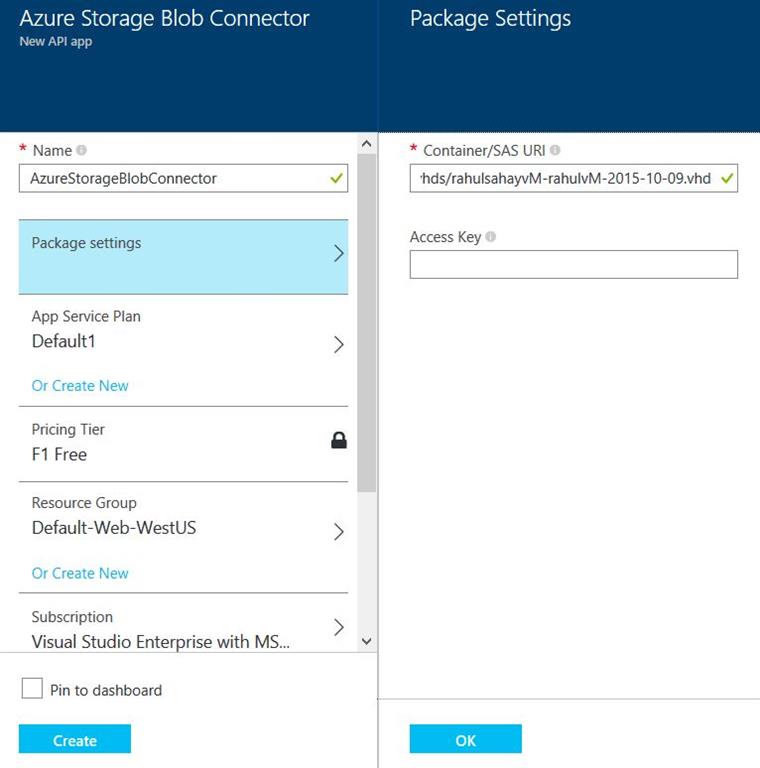This screenshot has height=768, width=760.
Task: Click the info icon beside Container/SAS URI
Action: click(x=555, y=150)
